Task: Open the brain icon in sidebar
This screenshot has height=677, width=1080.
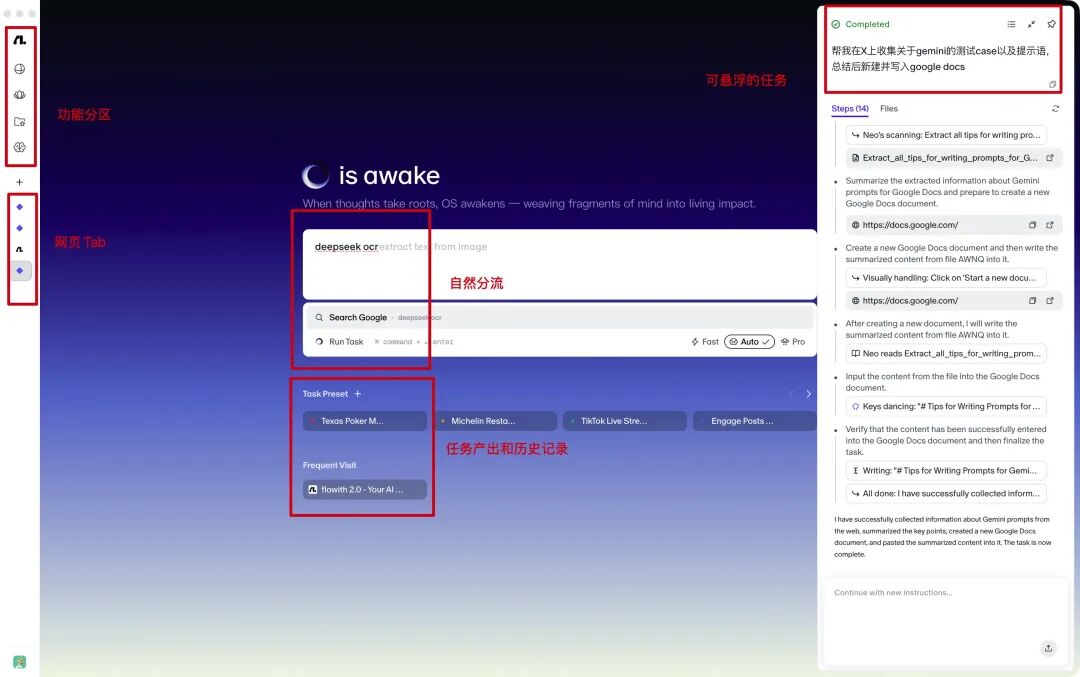Action: [x=20, y=148]
